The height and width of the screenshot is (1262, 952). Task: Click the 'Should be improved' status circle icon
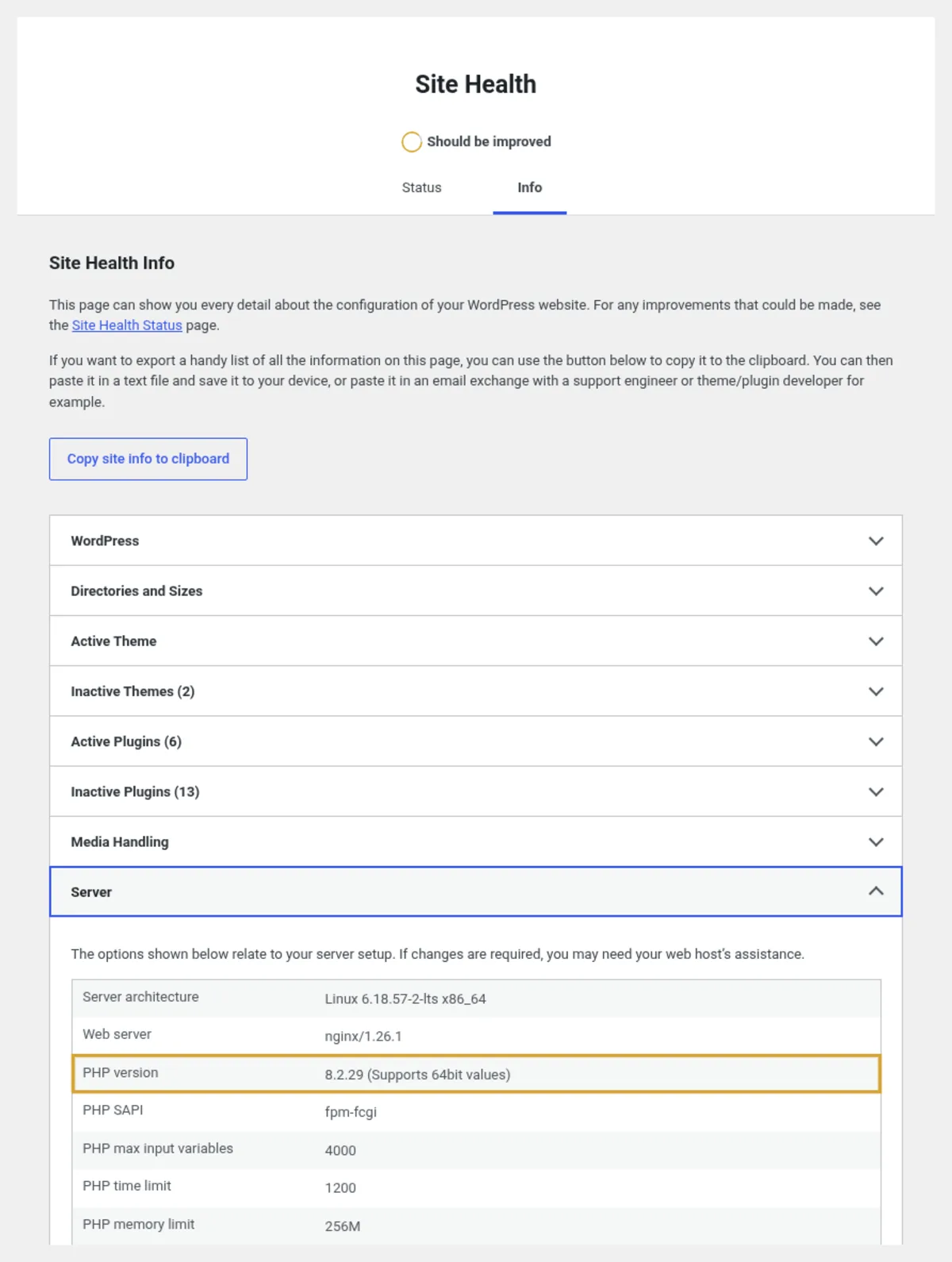pyautogui.click(x=412, y=142)
